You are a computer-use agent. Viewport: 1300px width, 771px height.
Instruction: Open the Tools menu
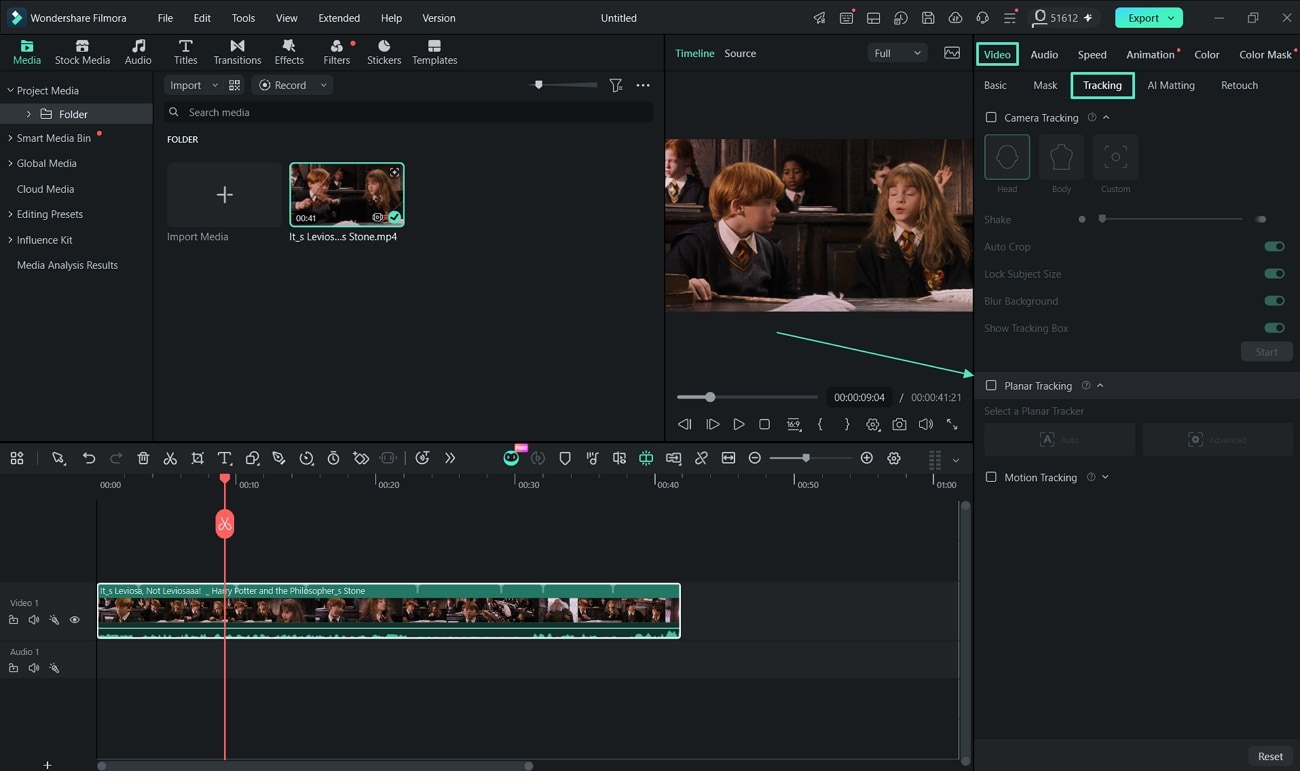pyautogui.click(x=243, y=18)
